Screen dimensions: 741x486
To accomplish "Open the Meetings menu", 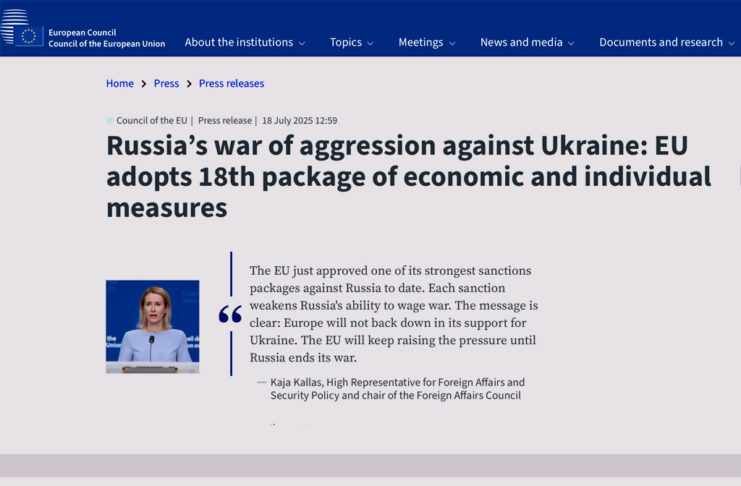I will click(421, 42).
